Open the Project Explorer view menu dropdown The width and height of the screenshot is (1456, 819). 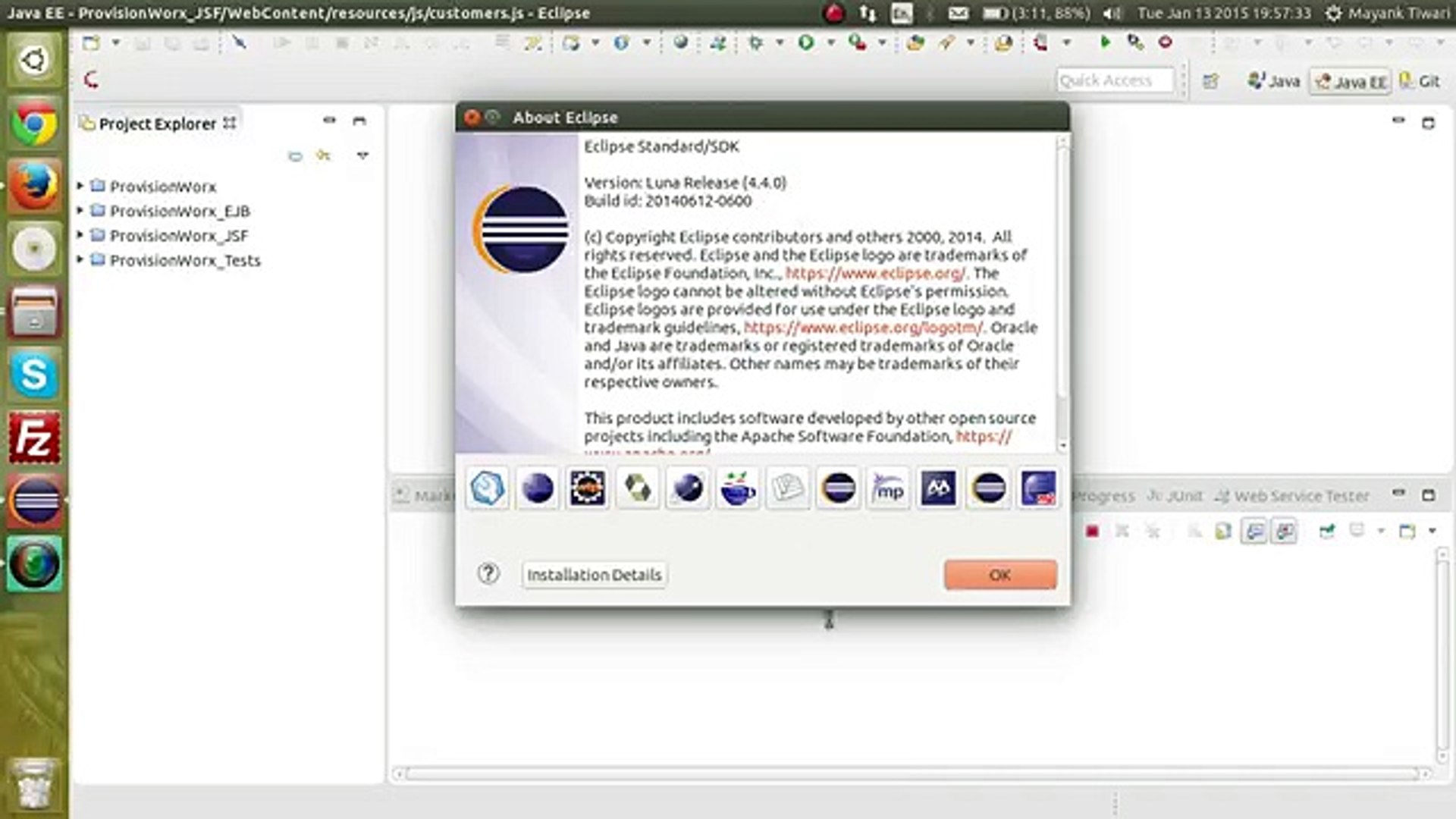point(362,155)
